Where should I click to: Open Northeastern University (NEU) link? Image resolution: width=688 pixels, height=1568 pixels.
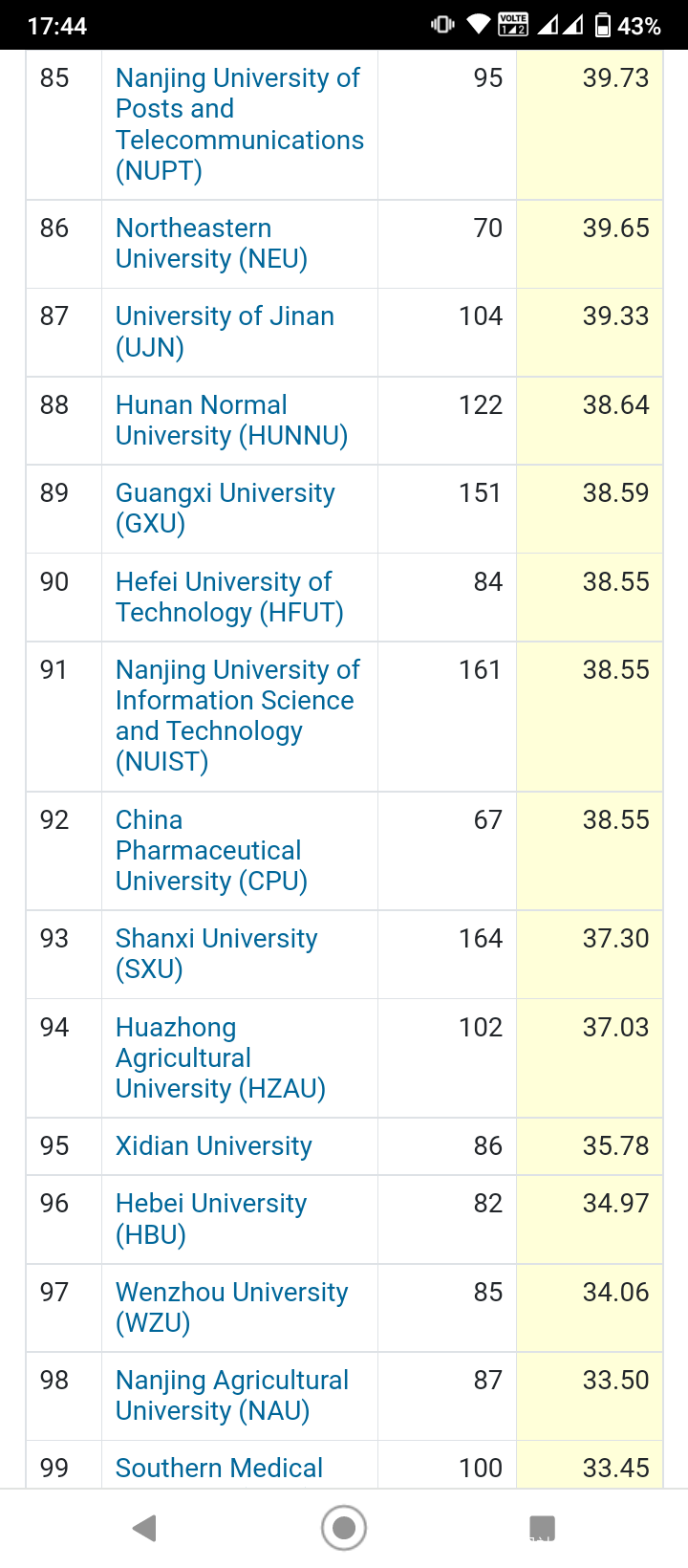(211, 244)
